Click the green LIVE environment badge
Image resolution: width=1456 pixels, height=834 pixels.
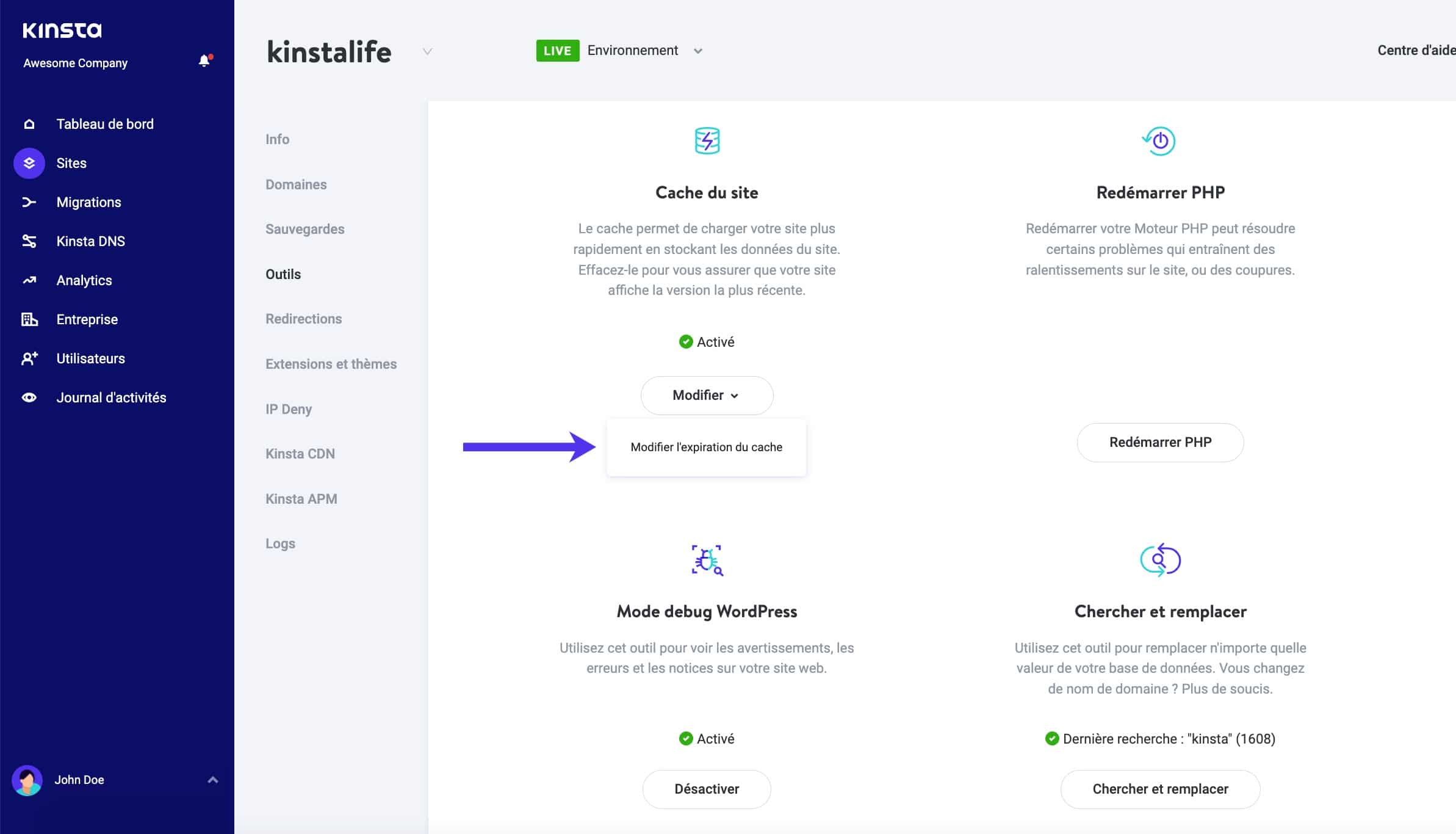557,50
